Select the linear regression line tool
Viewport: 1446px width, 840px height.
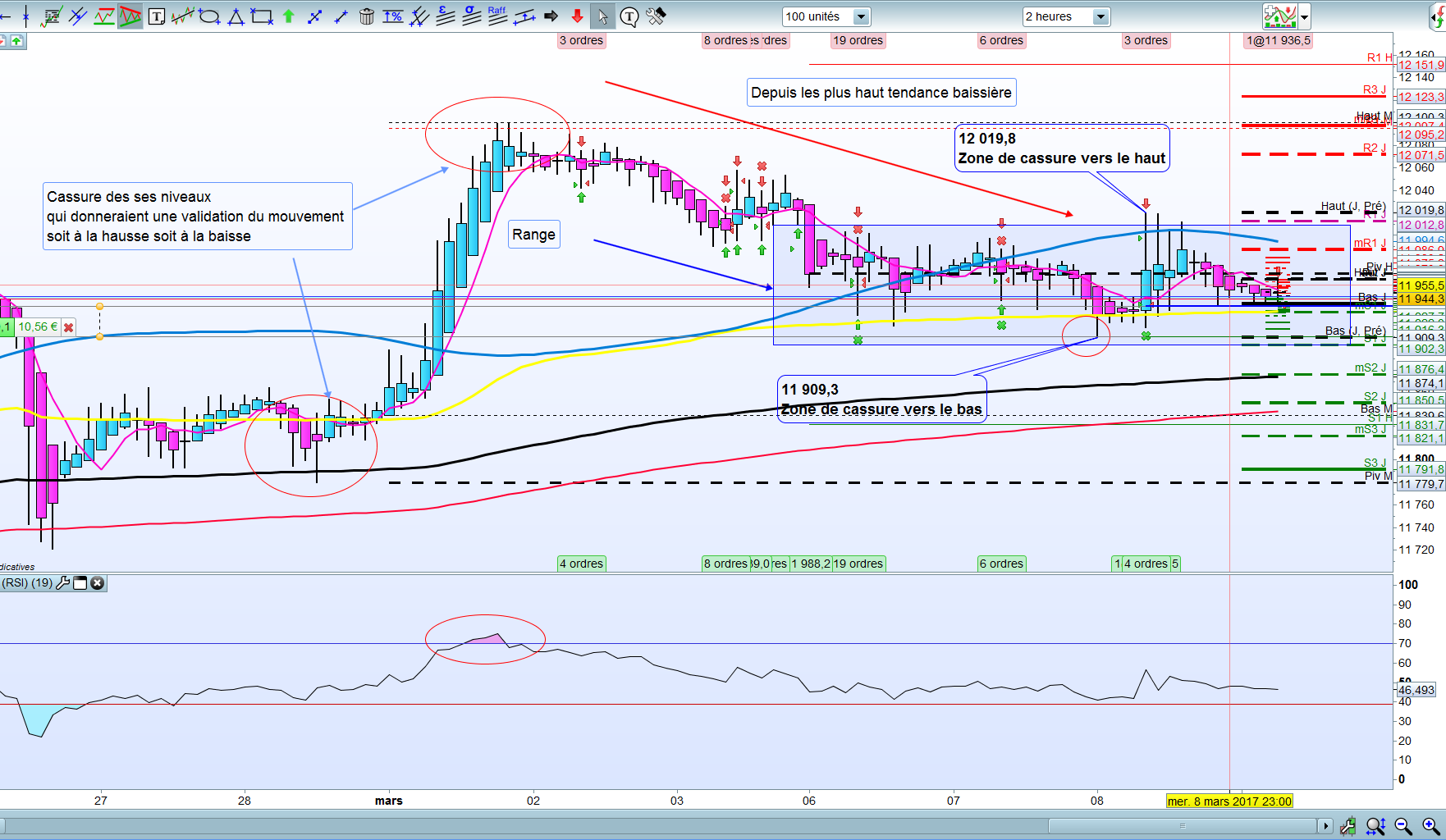coord(524,16)
